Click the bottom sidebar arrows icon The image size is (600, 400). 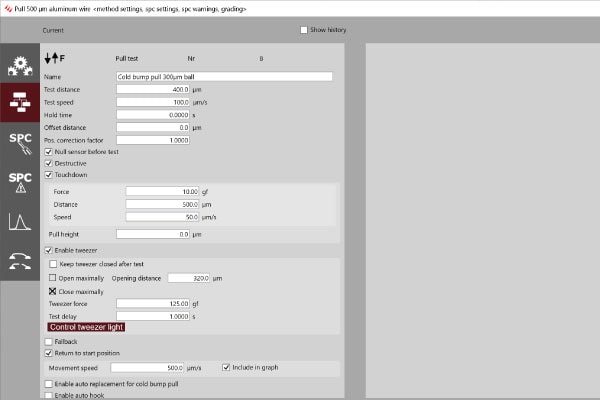(20, 260)
